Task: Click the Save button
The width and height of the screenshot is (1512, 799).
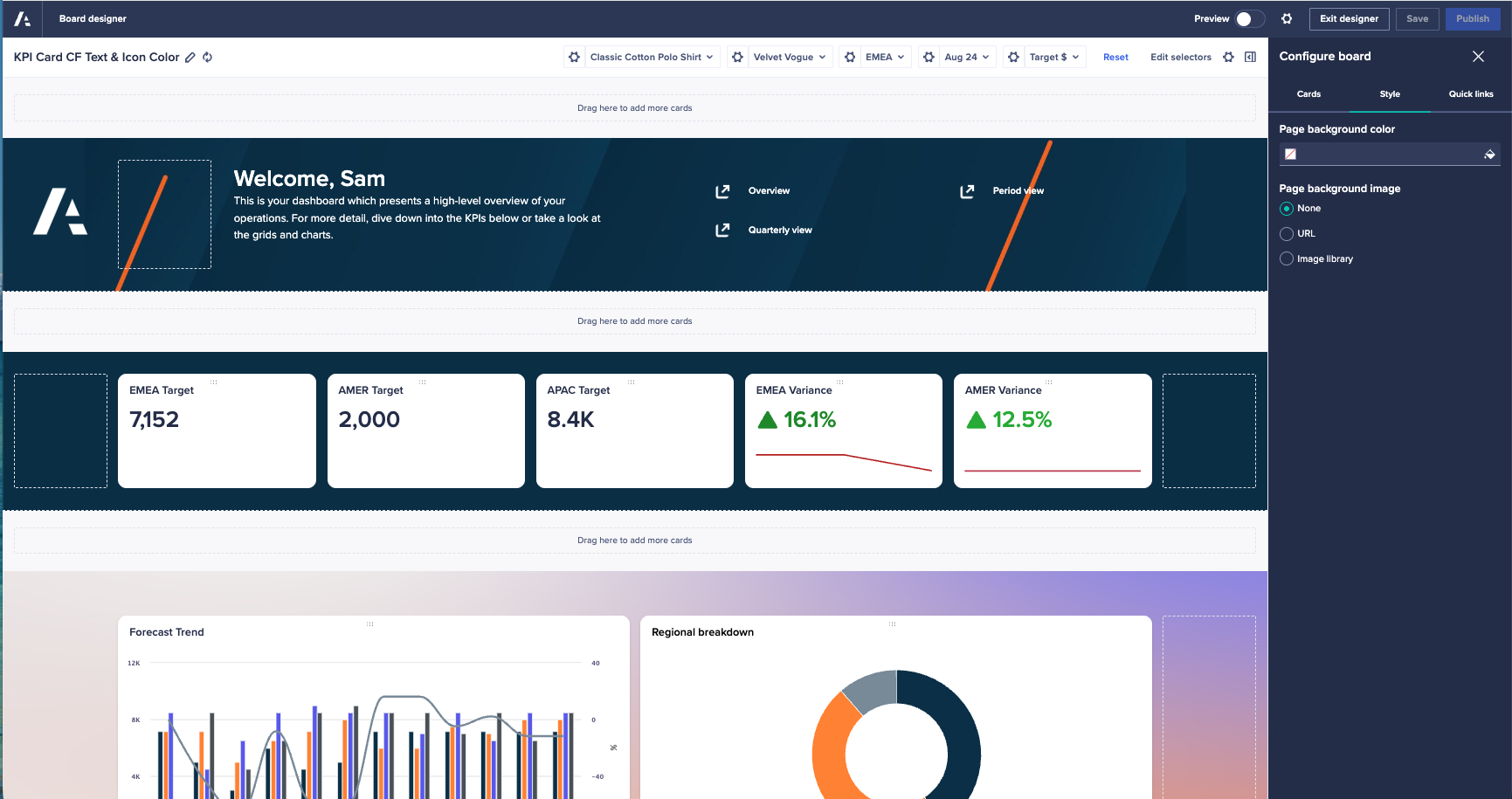Action: [1417, 18]
